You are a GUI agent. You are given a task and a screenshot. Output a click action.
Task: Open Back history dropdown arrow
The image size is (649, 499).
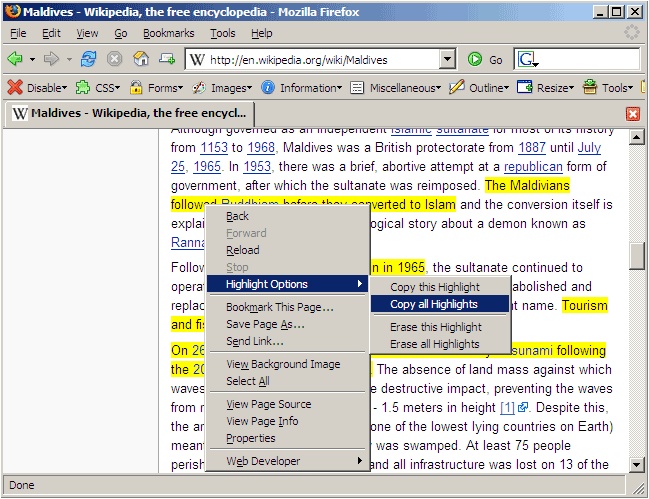(32, 60)
